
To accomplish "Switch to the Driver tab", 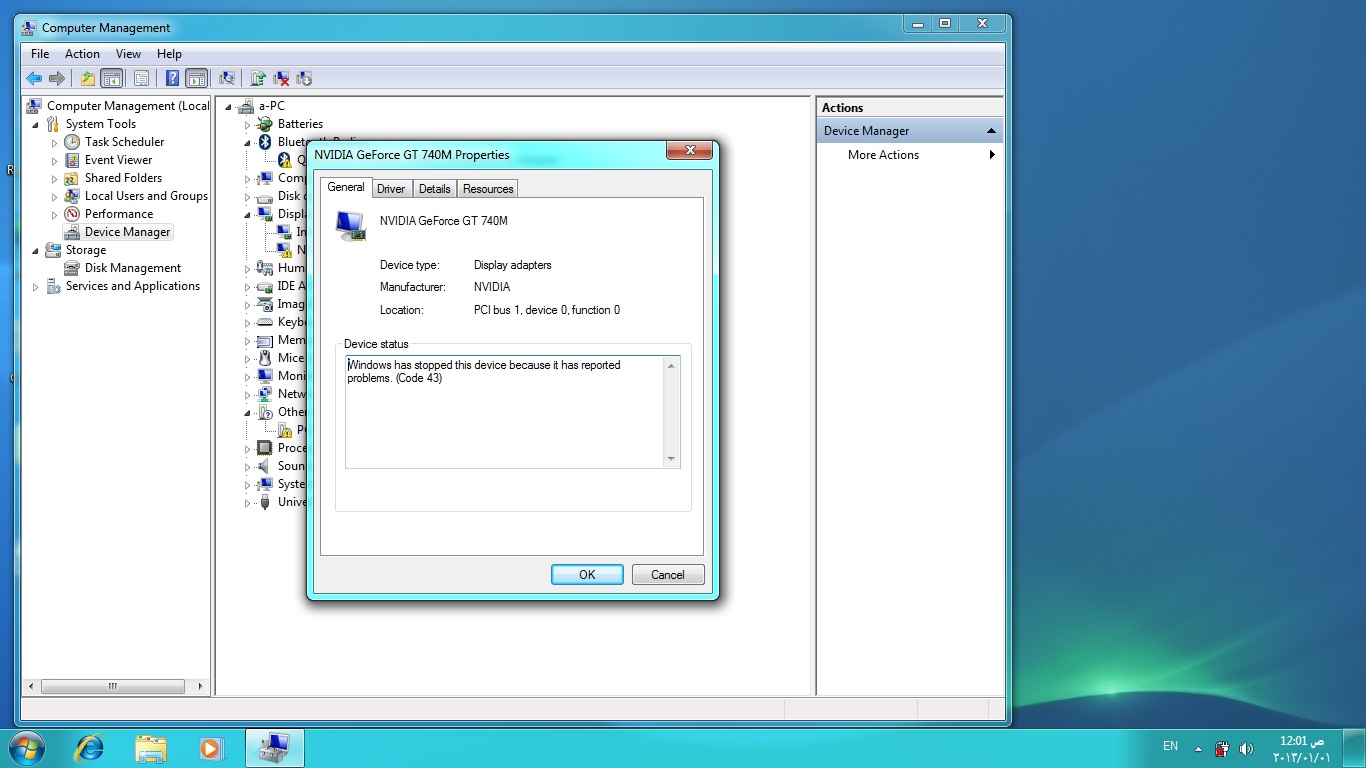I will [391, 189].
